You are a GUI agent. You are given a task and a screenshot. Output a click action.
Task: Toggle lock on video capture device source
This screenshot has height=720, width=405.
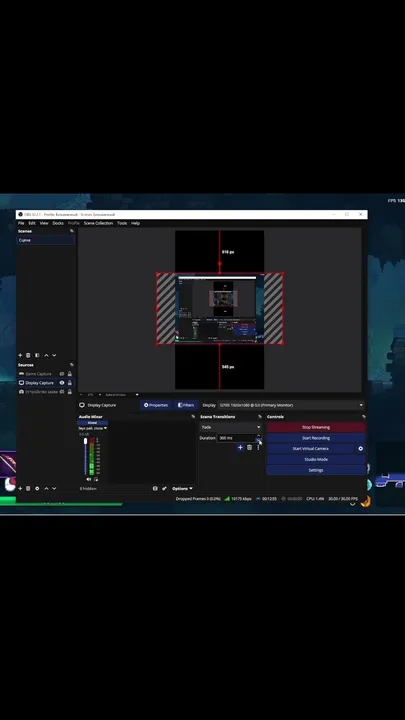tap(70, 392)
